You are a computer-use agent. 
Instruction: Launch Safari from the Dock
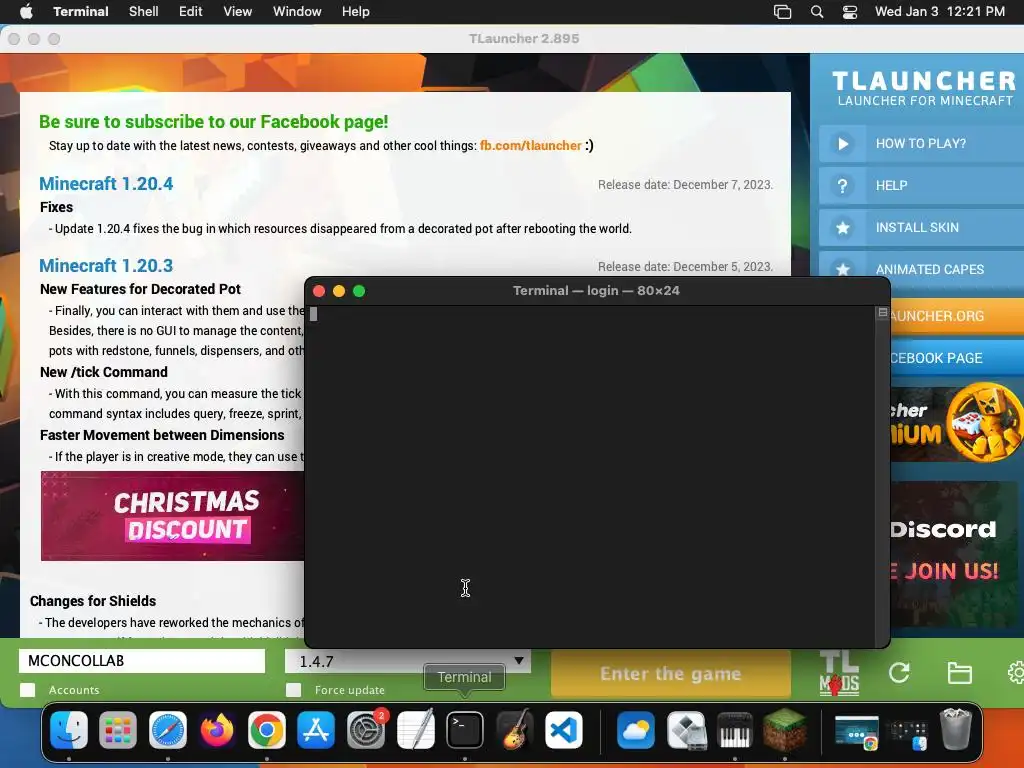click(168, 729)
